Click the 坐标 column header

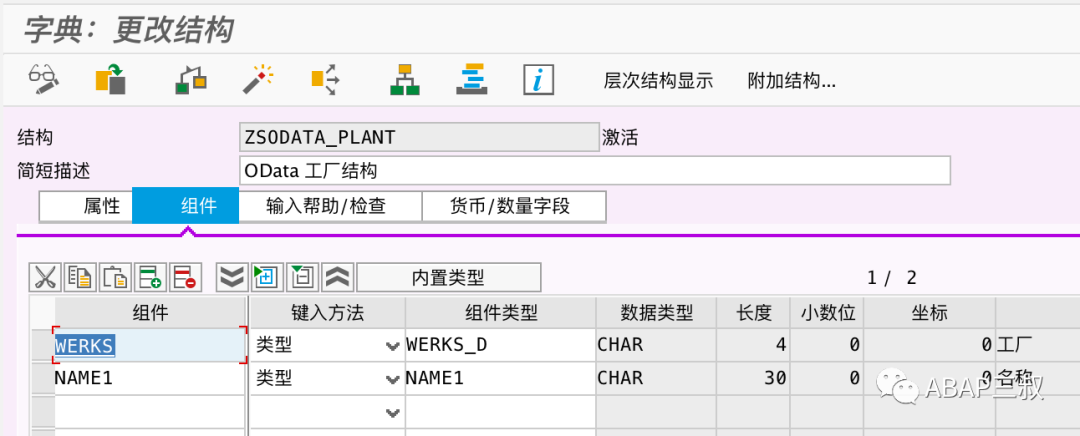pyautogui.click(x=930, y=313)
